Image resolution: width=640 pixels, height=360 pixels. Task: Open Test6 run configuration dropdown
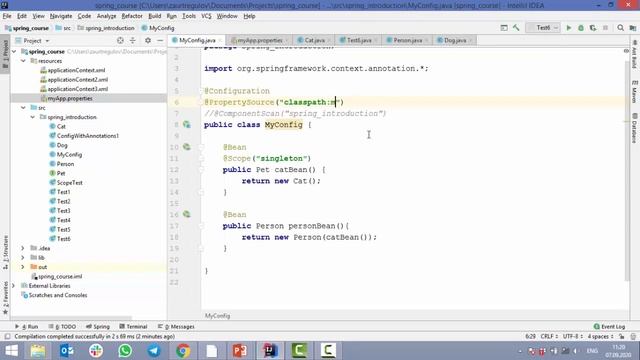point(543,28)
